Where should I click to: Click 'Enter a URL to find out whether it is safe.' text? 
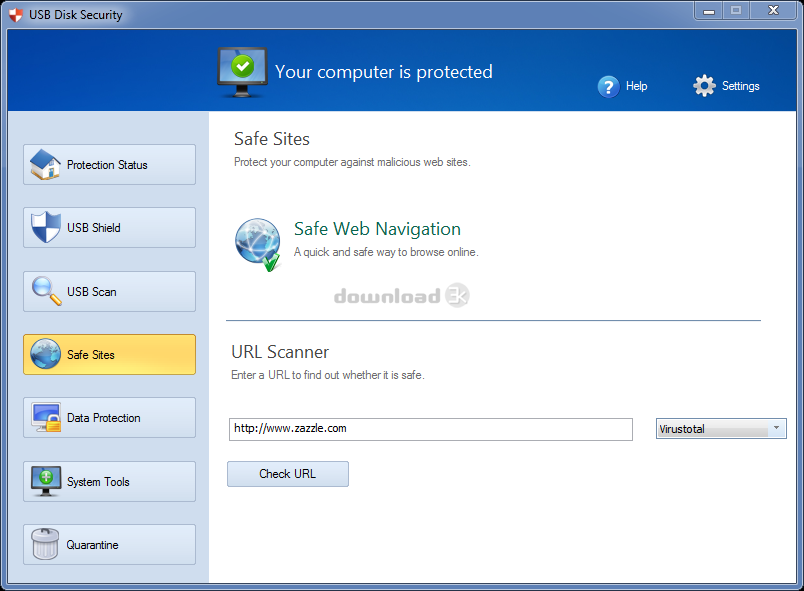click(328, 375)
